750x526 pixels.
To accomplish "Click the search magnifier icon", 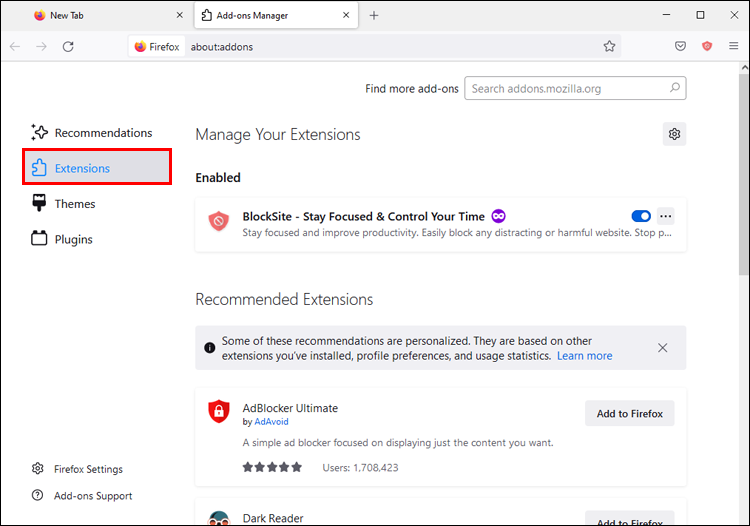I will pos(676,88).
